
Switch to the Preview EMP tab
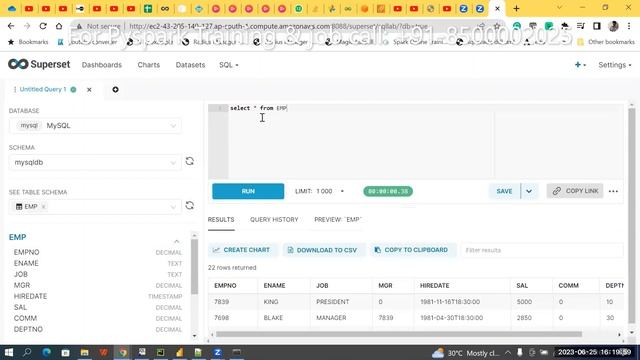(x=338, y=220)
